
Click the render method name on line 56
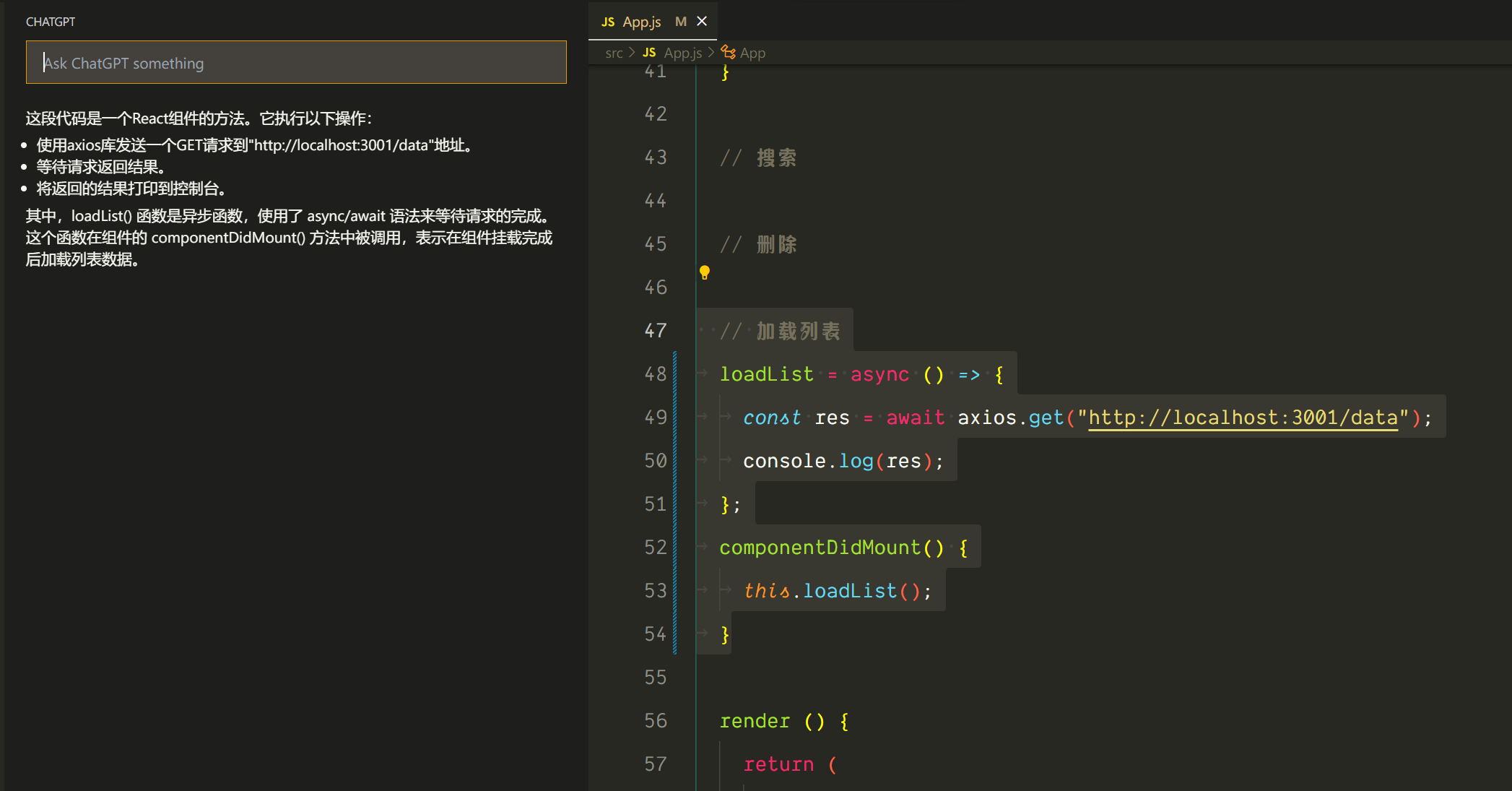[755, 721]
